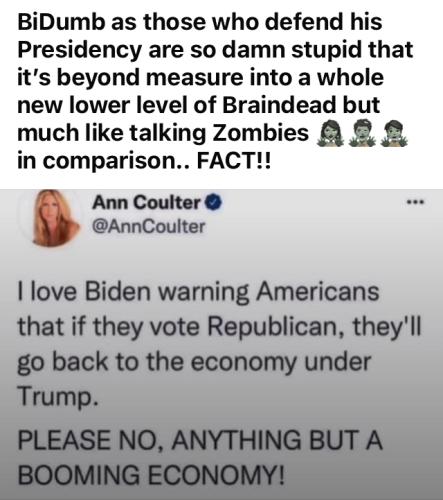This screenshot has width=443, height=500.
Task: Click the word BiDumb in caption
Action: click(61, 22)
